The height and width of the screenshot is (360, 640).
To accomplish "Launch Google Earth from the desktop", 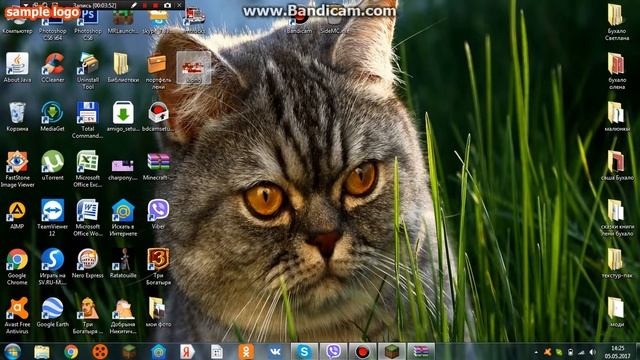I will point(53,313).
